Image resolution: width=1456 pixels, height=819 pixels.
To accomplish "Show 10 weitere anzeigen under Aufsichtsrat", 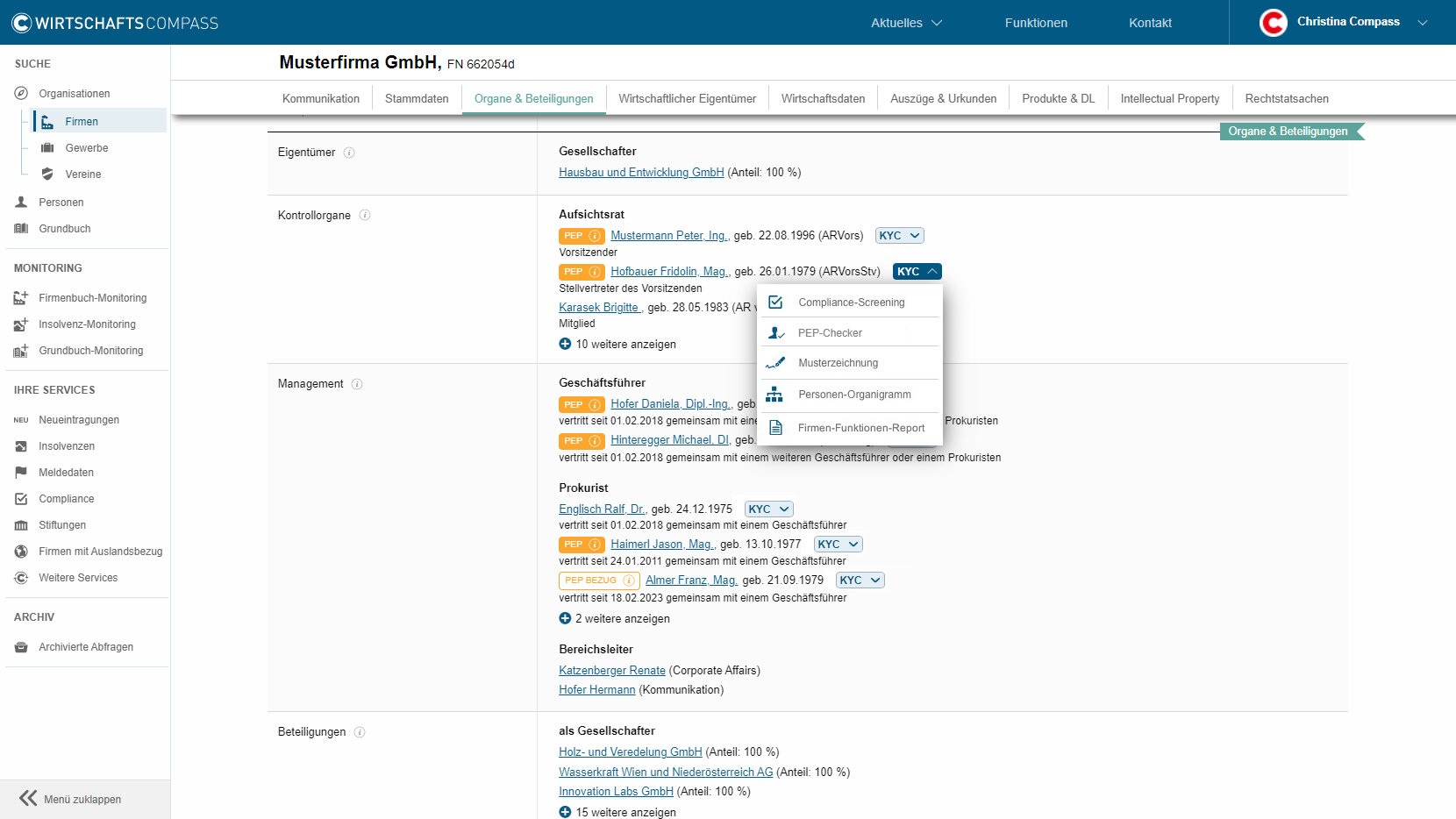I will point(617,345).
